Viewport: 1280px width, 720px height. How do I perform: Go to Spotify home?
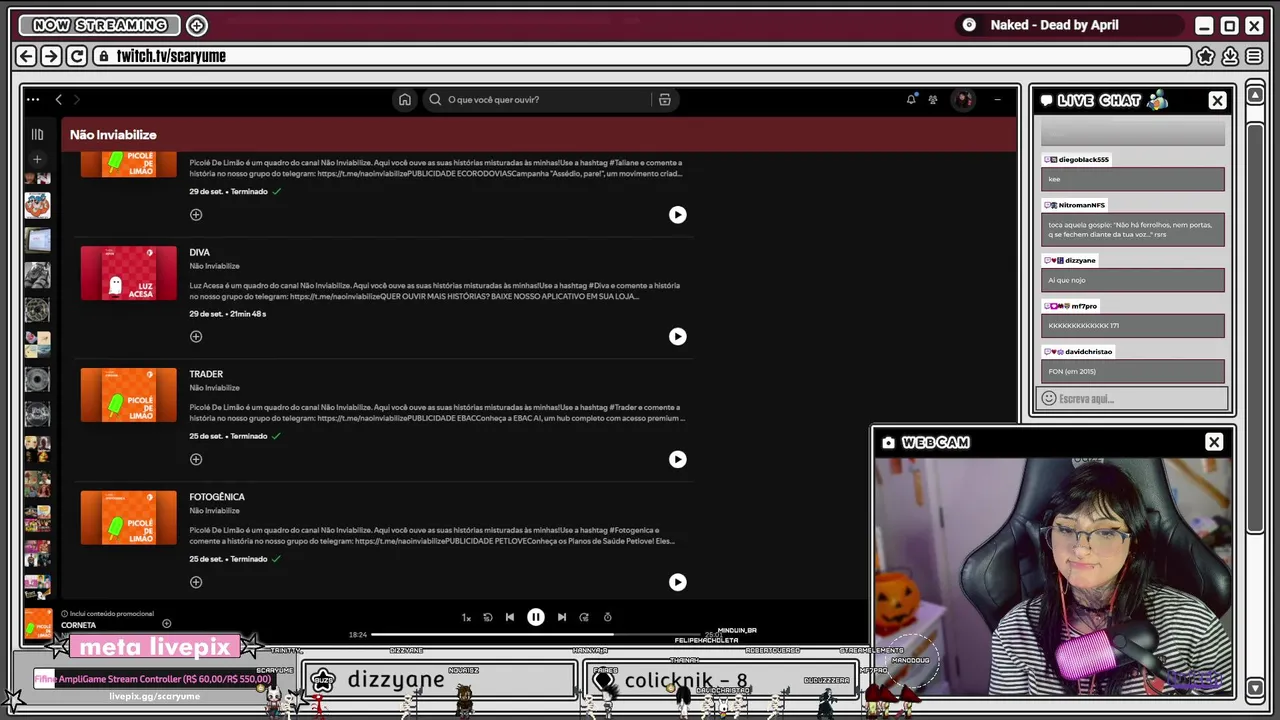[405, 99]
